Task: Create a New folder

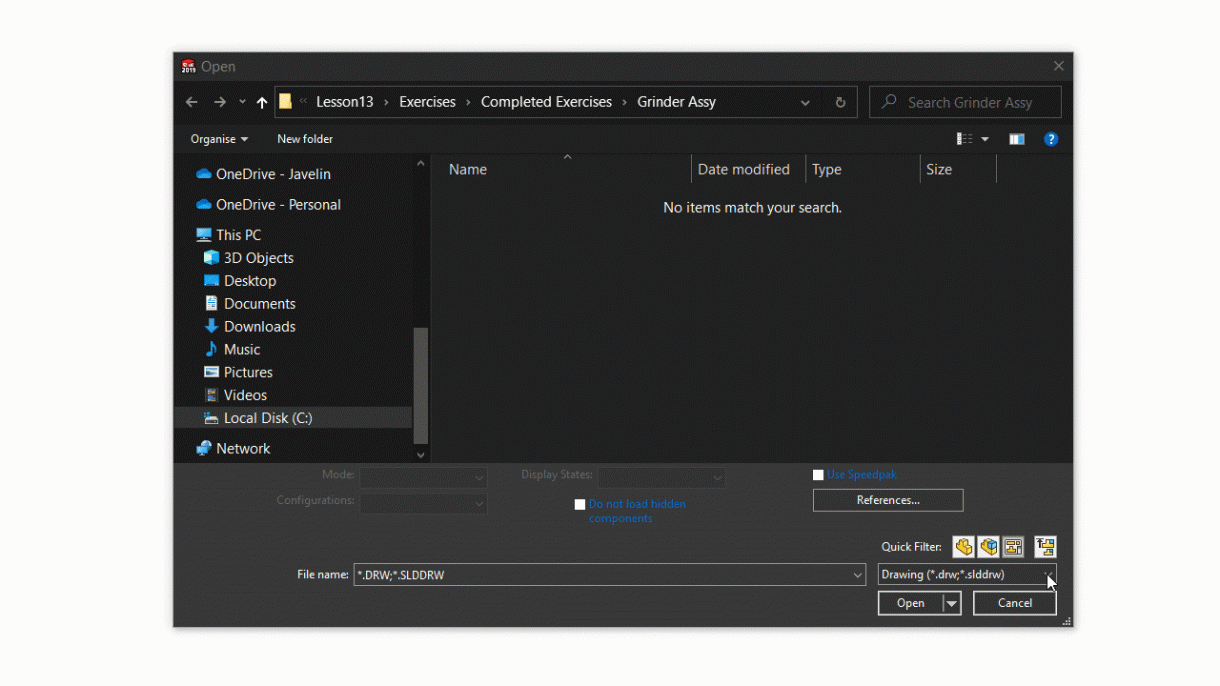Action: [x=305, y=139]
